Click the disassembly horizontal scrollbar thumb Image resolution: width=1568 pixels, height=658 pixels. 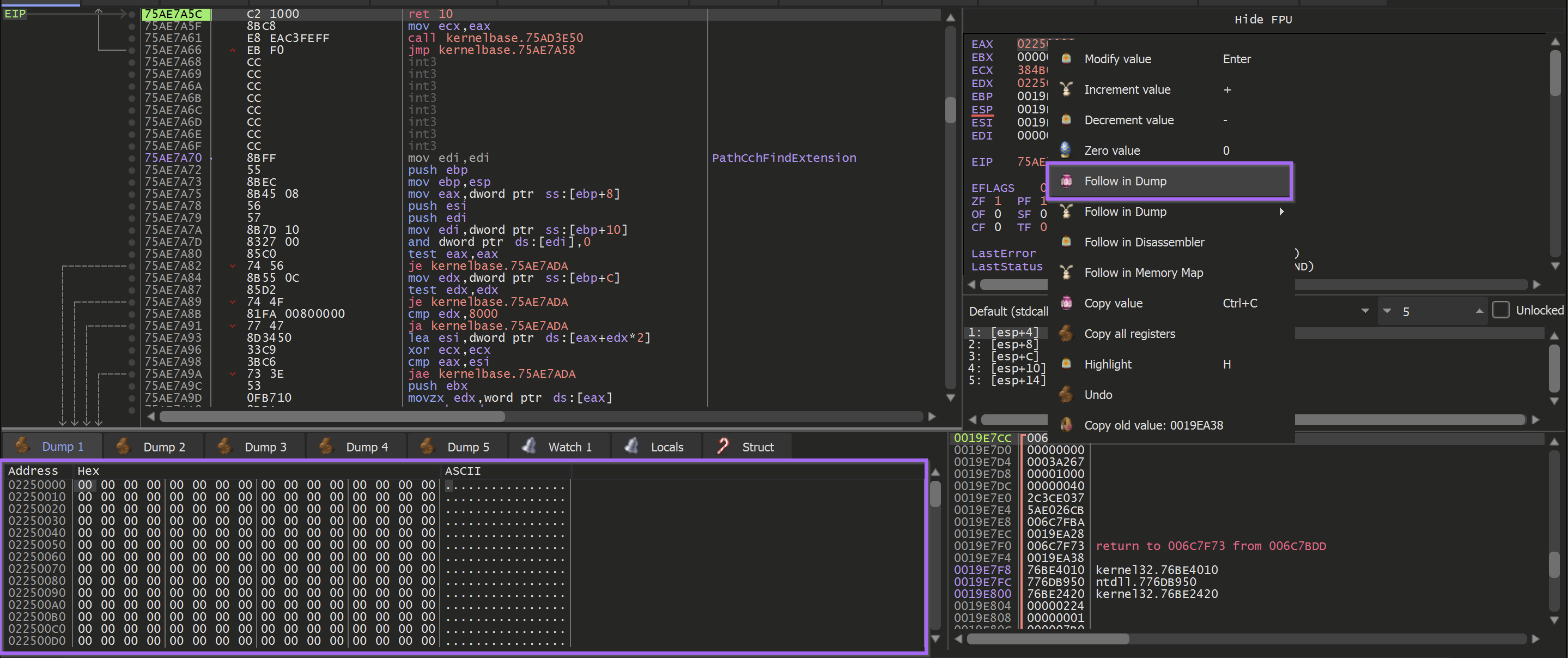332,416
